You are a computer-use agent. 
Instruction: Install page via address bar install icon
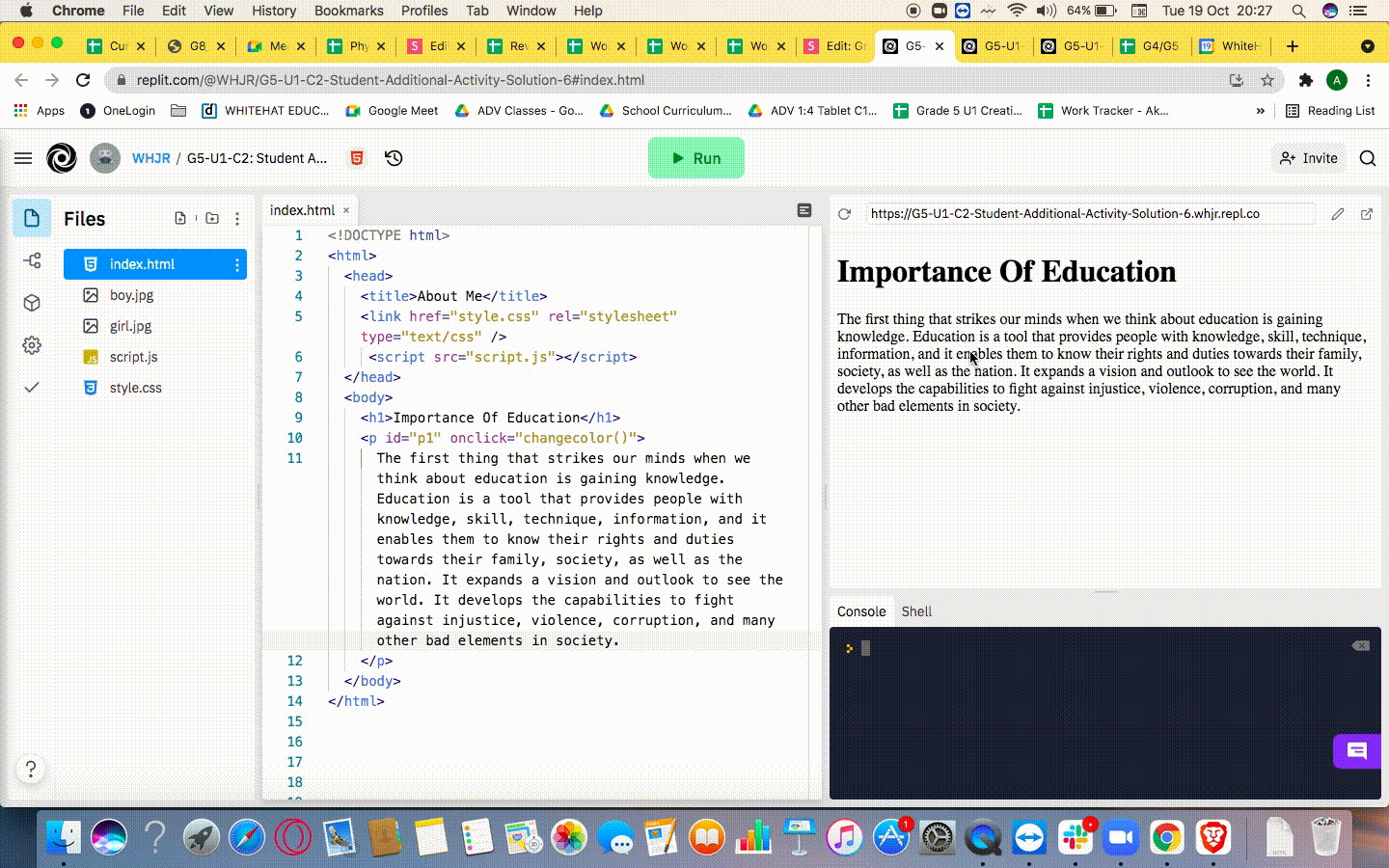(1237, 80)
